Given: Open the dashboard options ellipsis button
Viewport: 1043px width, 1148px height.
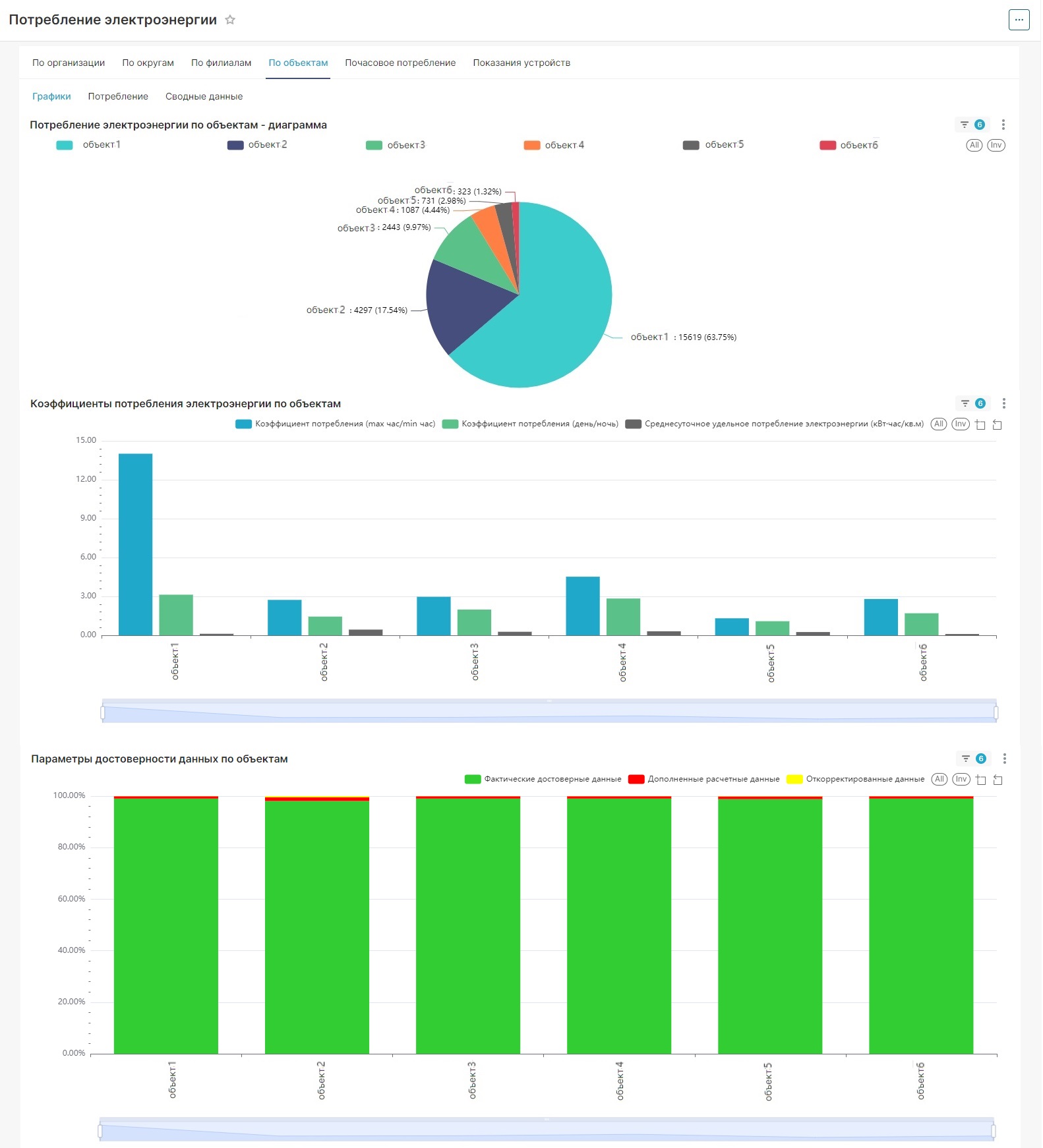Looking at the screenshot, I should 1019,20.
